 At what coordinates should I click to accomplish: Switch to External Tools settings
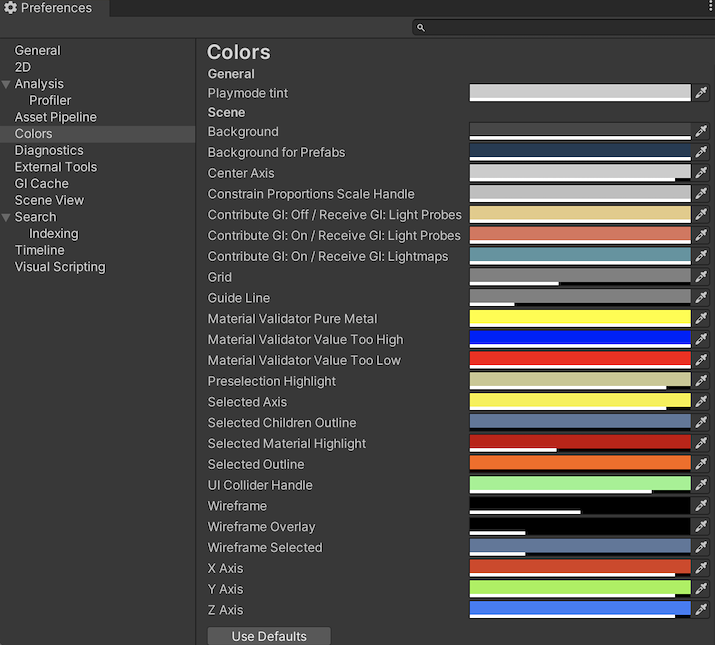point(56,167)
